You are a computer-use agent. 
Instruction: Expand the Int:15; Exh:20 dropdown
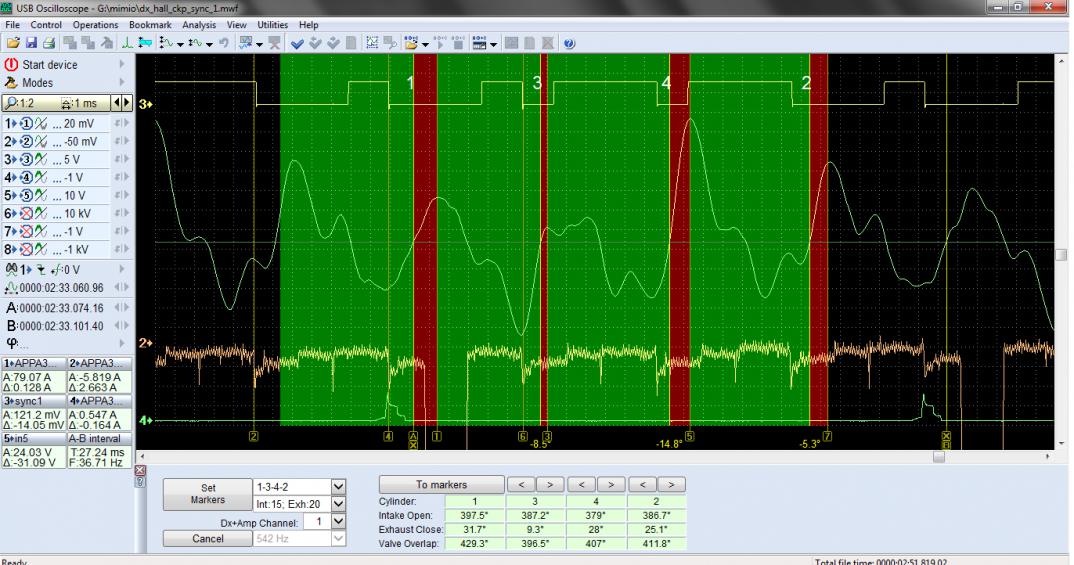337,503
